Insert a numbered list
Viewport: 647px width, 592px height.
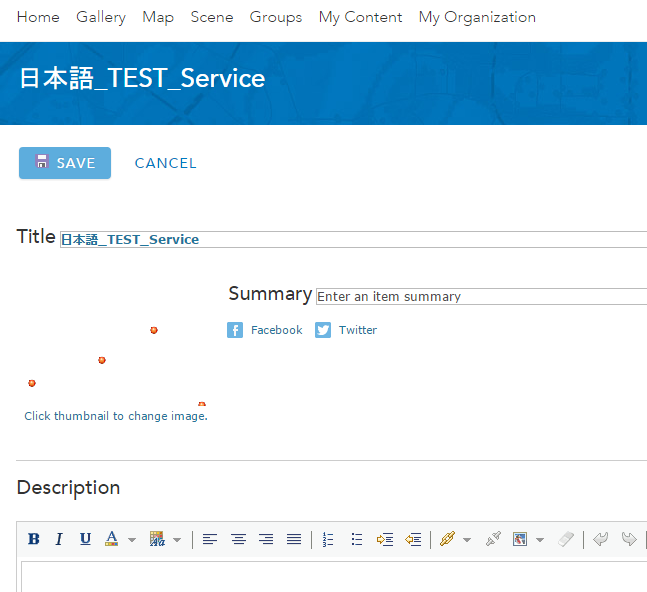[x=328, y=539]
